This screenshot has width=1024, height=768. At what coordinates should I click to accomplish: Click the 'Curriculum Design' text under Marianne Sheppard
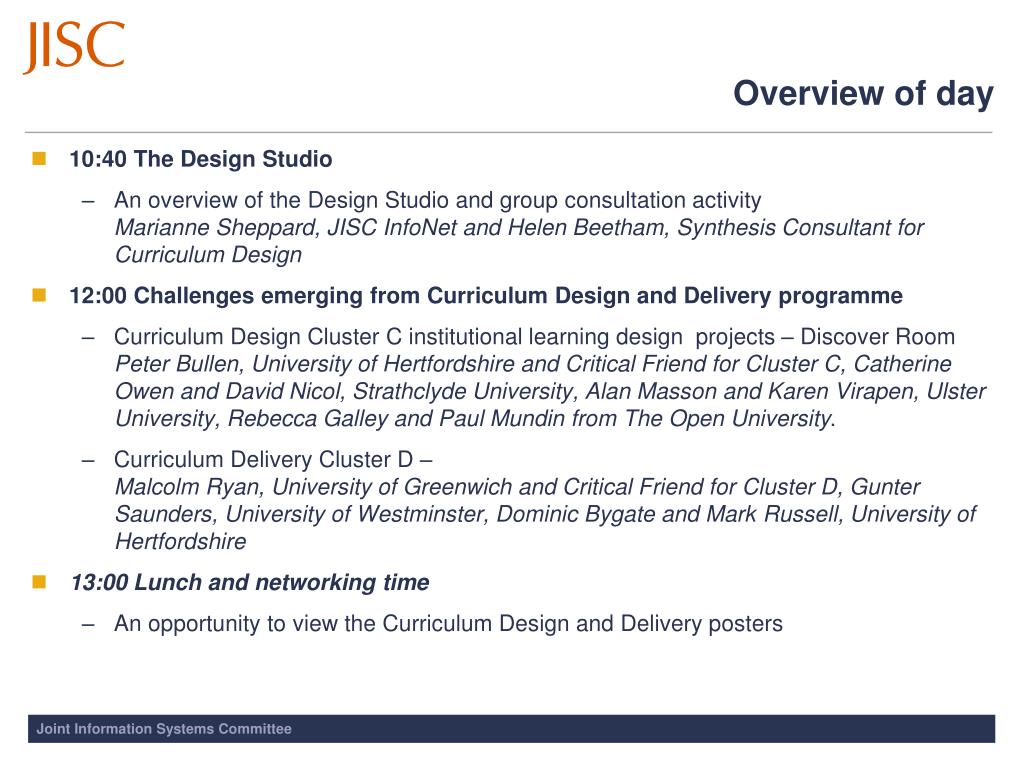point(208,255)
